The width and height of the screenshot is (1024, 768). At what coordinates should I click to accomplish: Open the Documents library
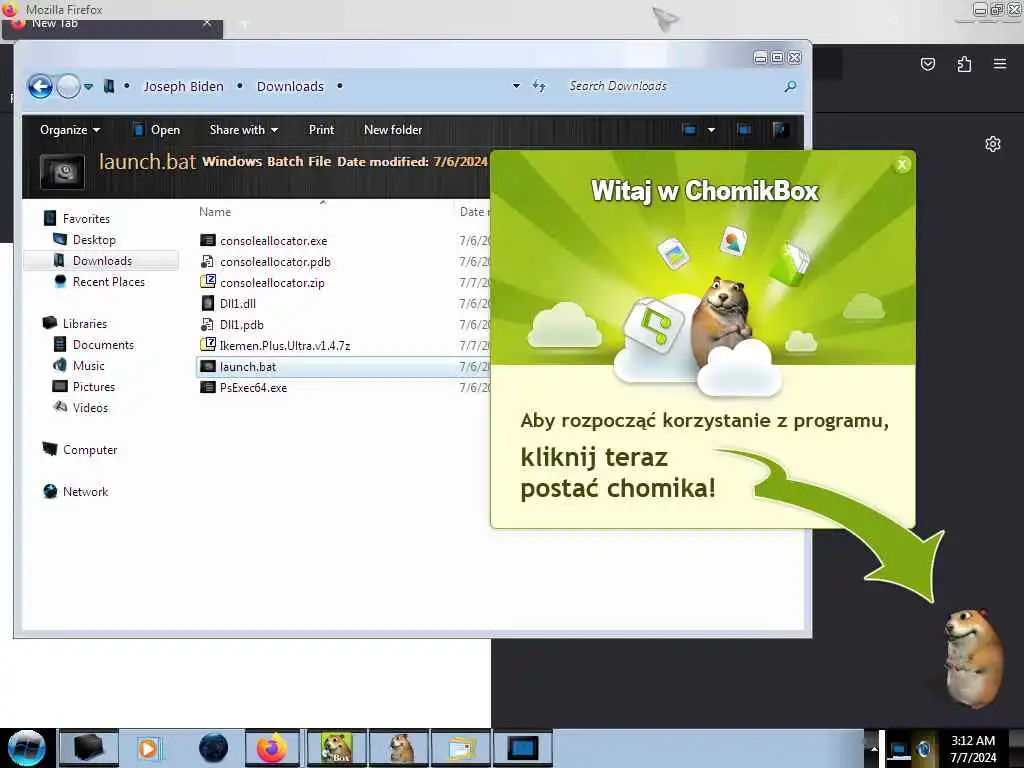pos(103,344)
